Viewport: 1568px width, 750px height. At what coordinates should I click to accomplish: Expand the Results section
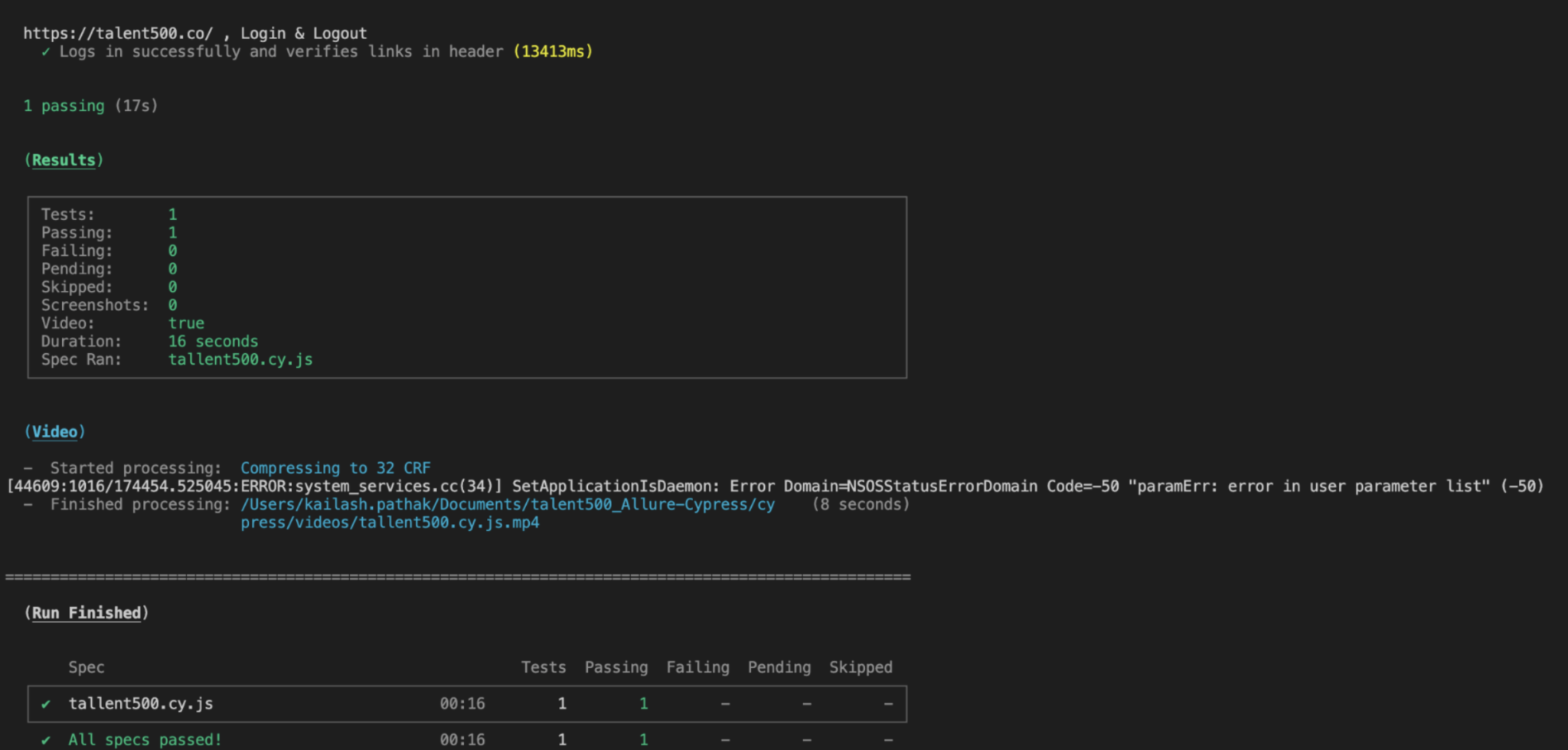coord(64,160)
